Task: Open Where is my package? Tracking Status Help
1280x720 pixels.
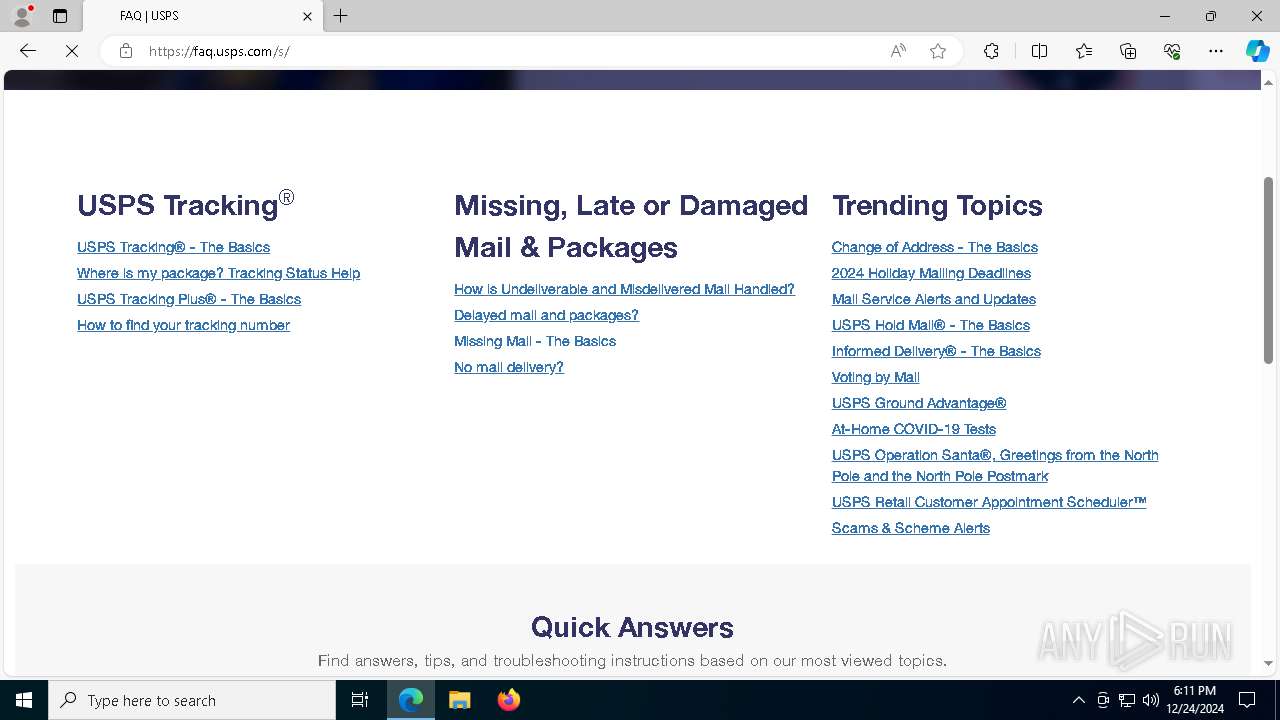Action: click(x=218, y=273)
